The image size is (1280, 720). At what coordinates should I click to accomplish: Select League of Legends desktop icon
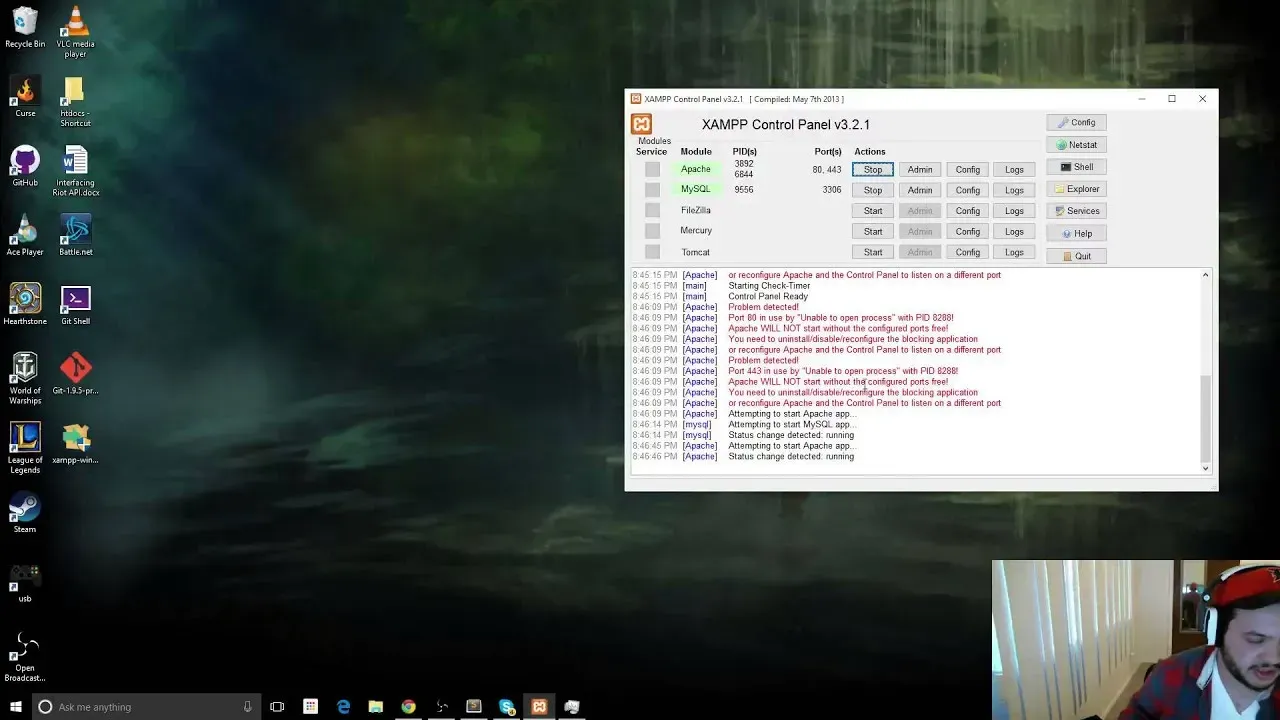pyautogui.click(x=25, y=447)
